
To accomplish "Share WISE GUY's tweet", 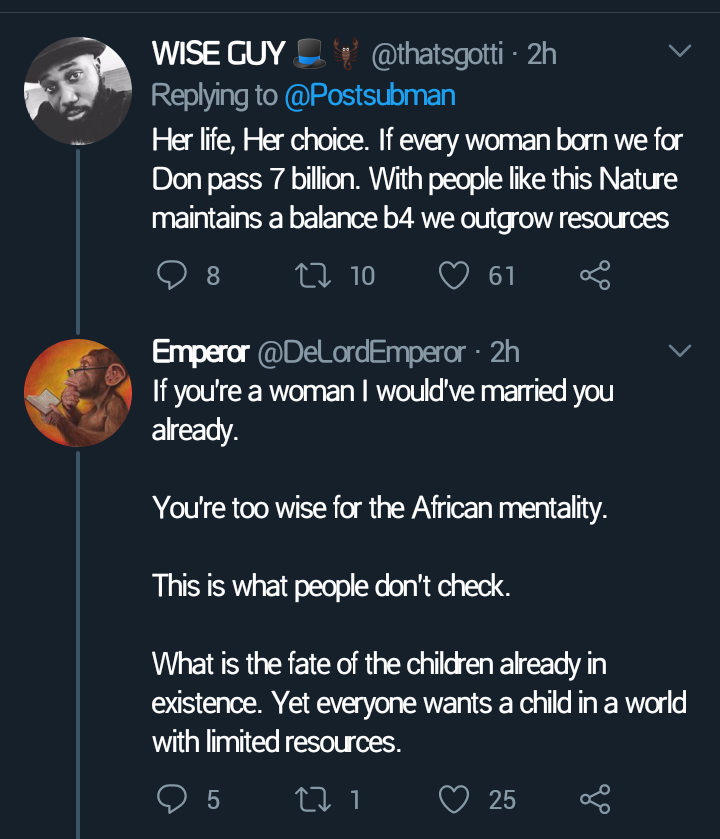I will click(x=595, y=274).
